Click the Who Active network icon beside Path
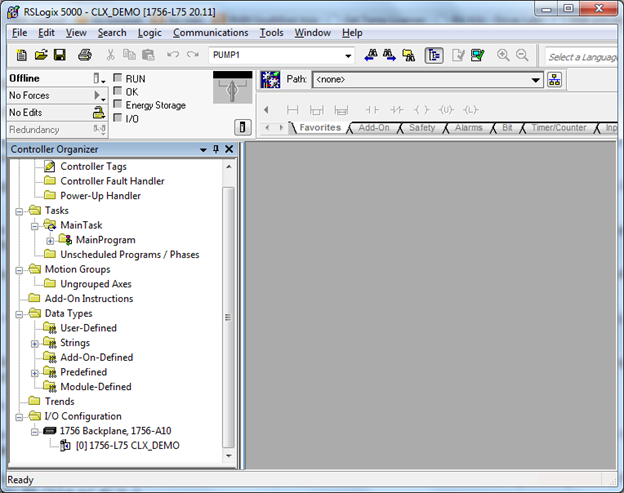 pyautogui.click(x=555, y=80)
